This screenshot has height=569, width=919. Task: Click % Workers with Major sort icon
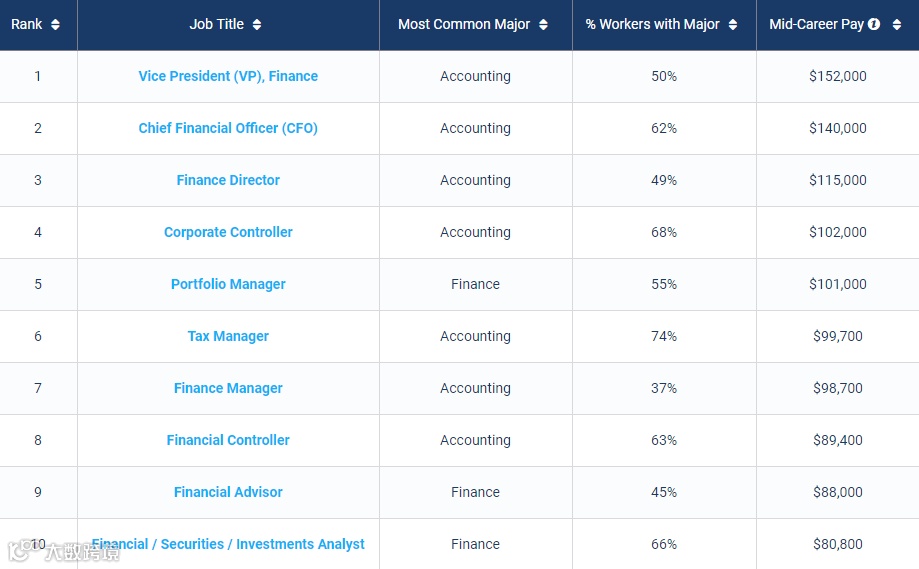733,25
